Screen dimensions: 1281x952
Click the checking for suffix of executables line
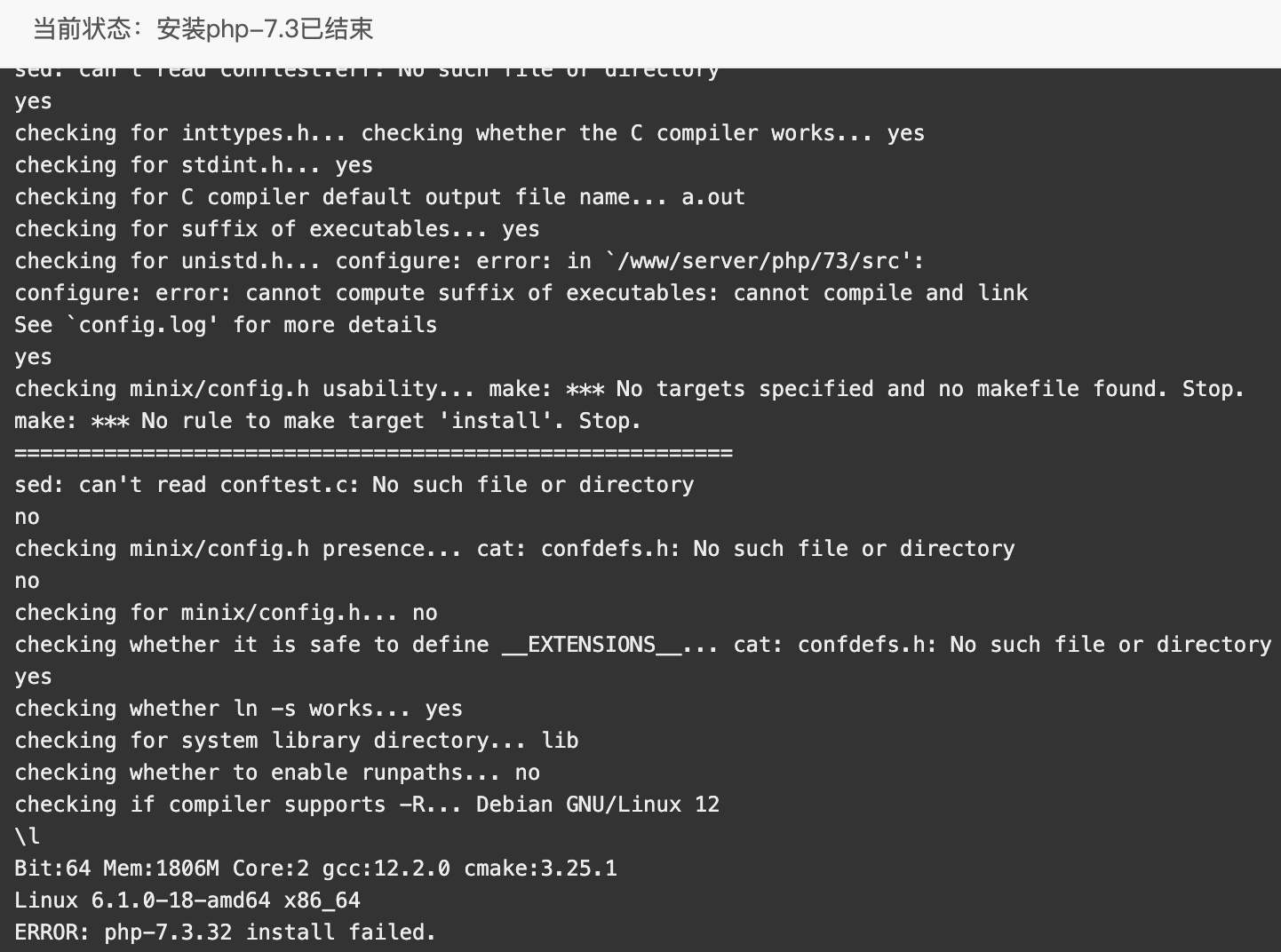click(x=277, y=229)
